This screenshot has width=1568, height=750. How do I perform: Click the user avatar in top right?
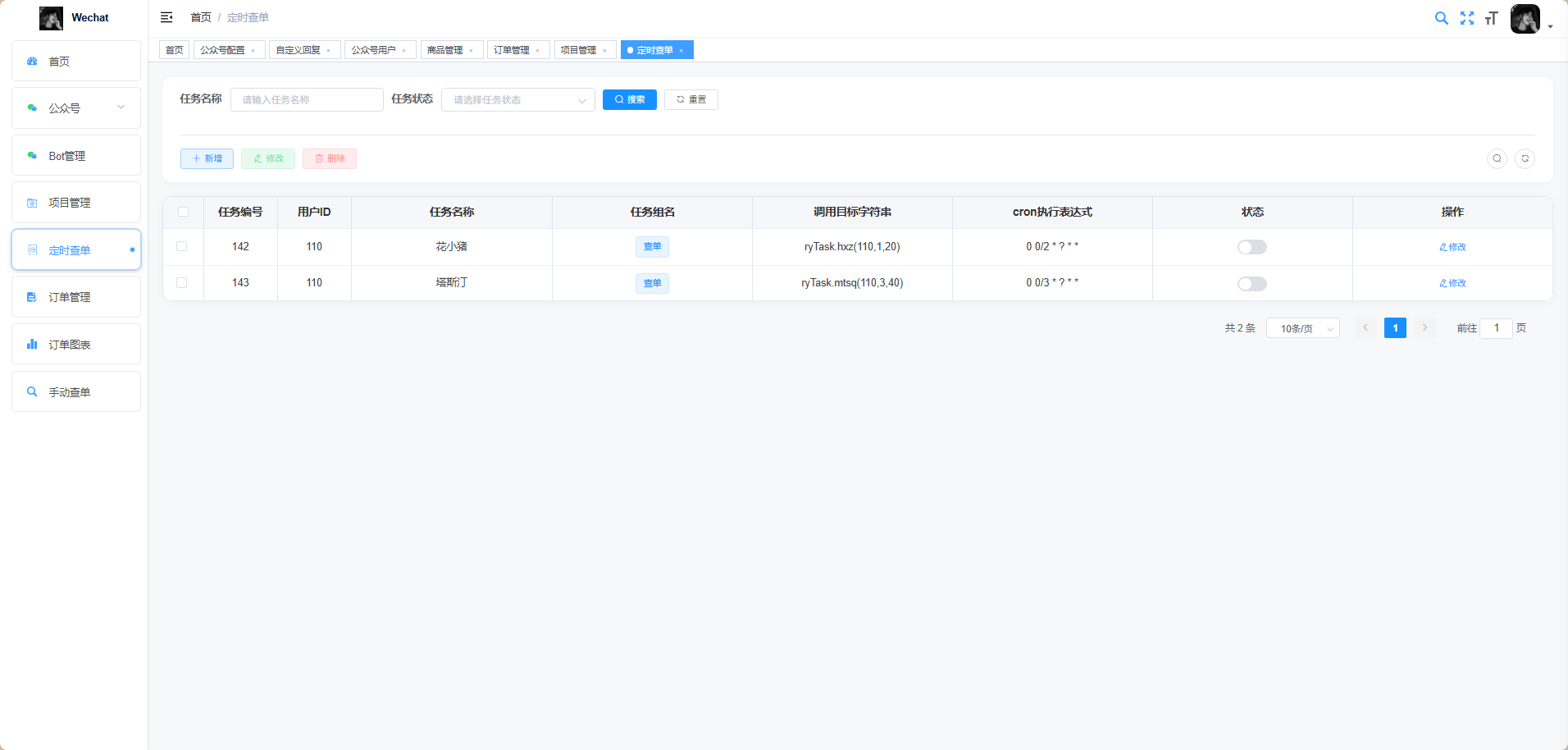[x=1525, y=18]
